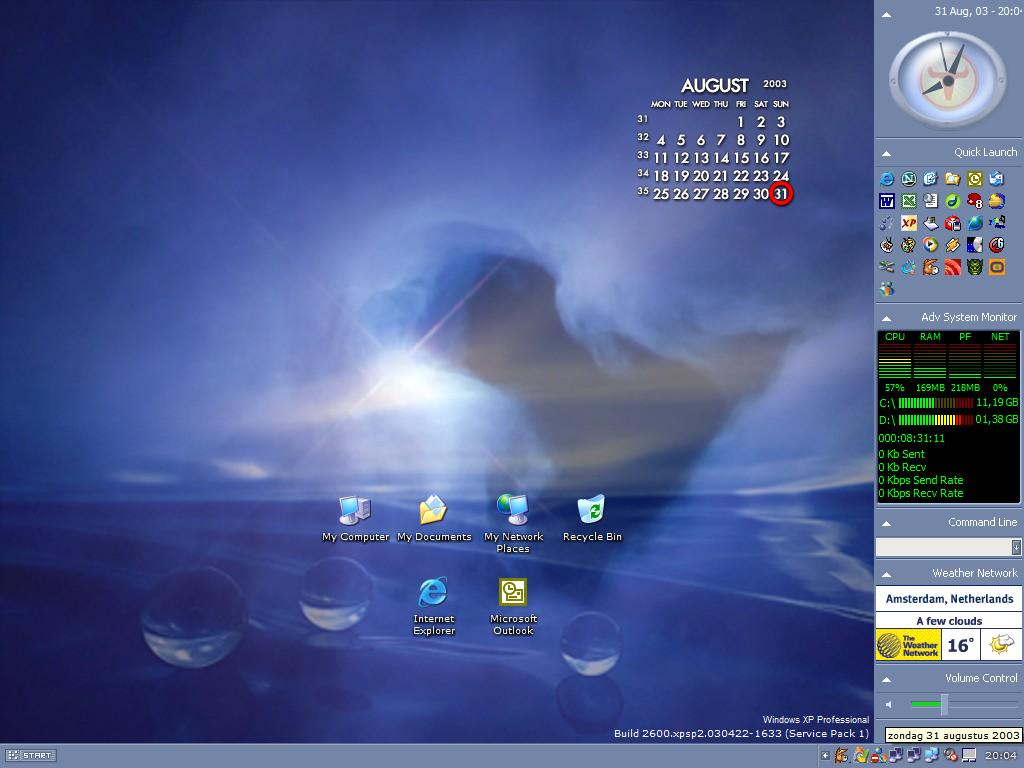Expand hidden system tray icons arrow
The image size is (1024, 768).
point(825,756)
